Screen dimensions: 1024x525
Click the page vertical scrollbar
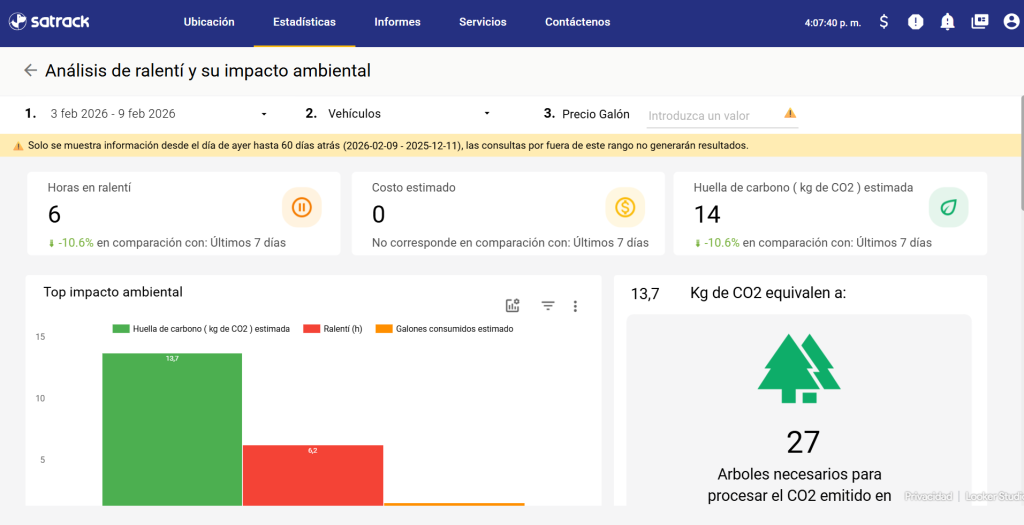tap(1021, 153)
